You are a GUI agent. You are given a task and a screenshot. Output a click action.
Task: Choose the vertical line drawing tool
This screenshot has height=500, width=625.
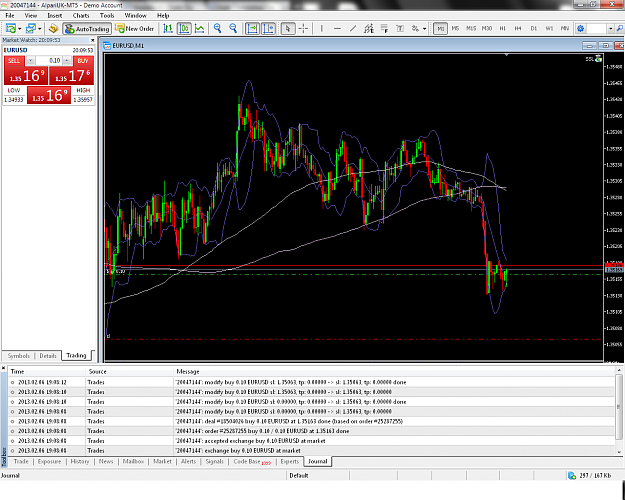[322, 29]
